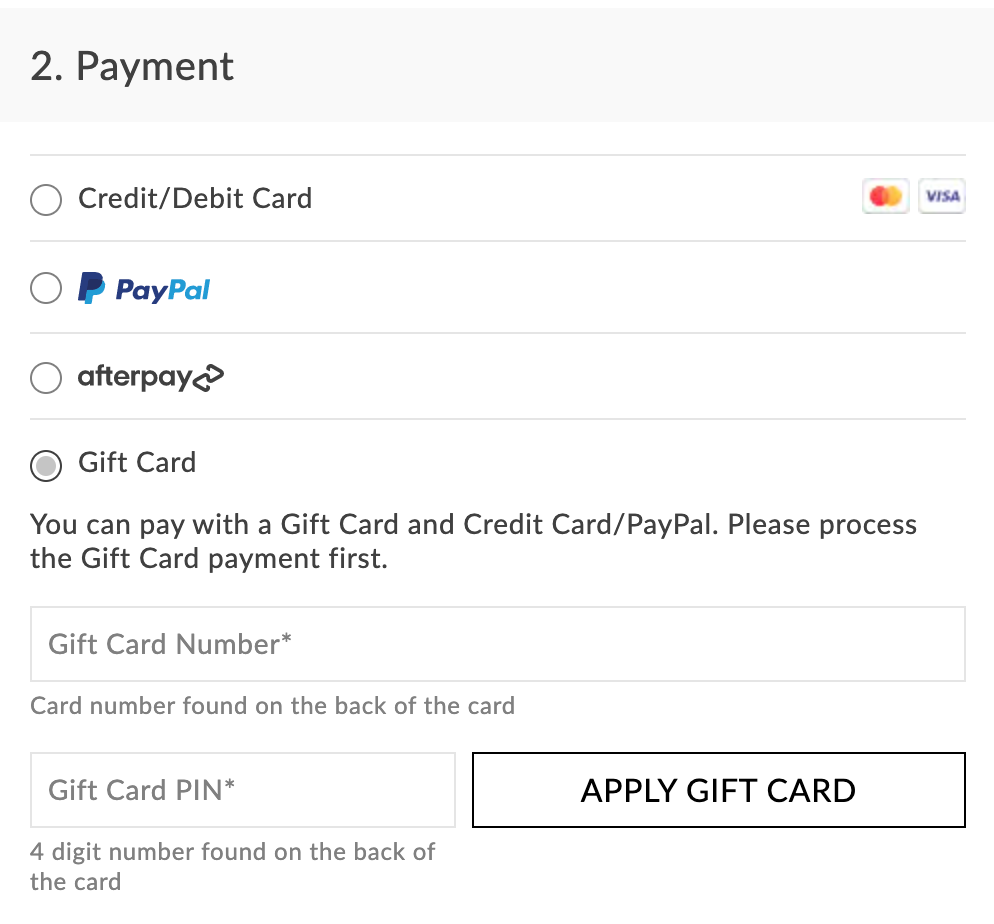Click the APPLY GIFT CARD button
Screen dimensions: 994x924
(x=718, y=790)
